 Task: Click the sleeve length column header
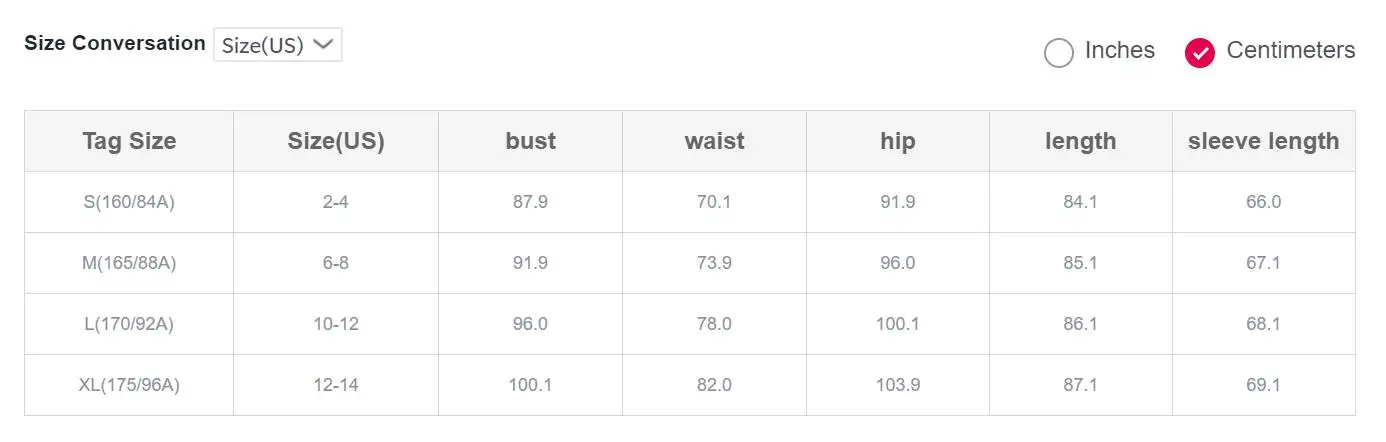1263,141
